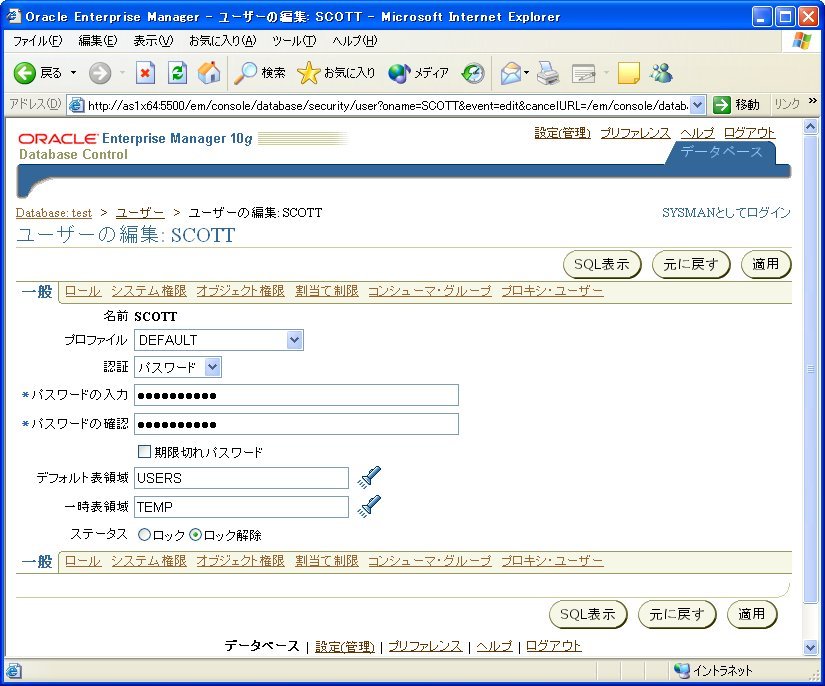Image resolution: width=825 pixels, height=686 pixels.
Task: Open flashlight lookup for 一時表領域
Action: [x=369, y=506]
